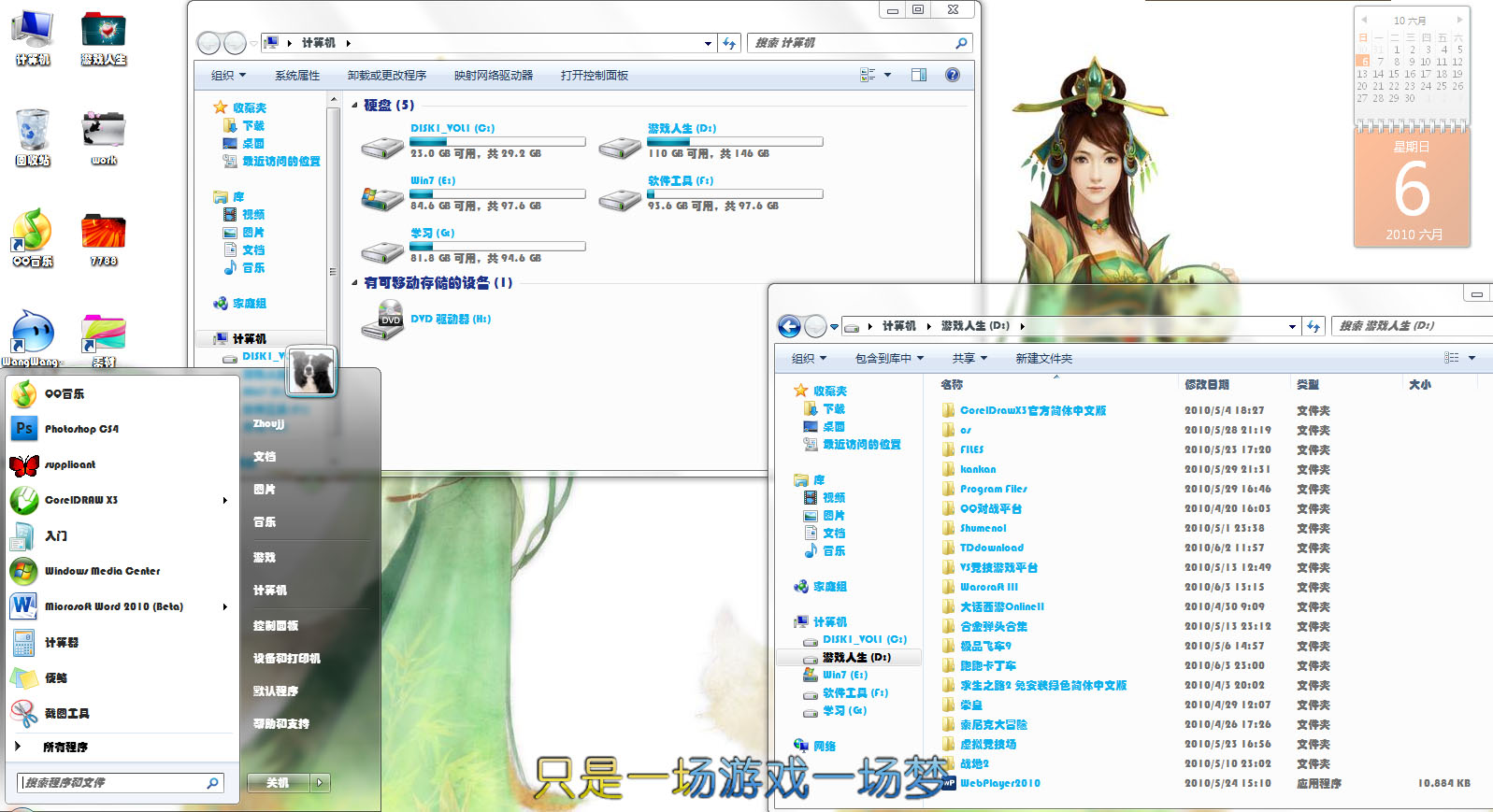Select 家庭组 in Computer window sidebar
This screenshot has height=812, width=1493.
tap(249, 304)
